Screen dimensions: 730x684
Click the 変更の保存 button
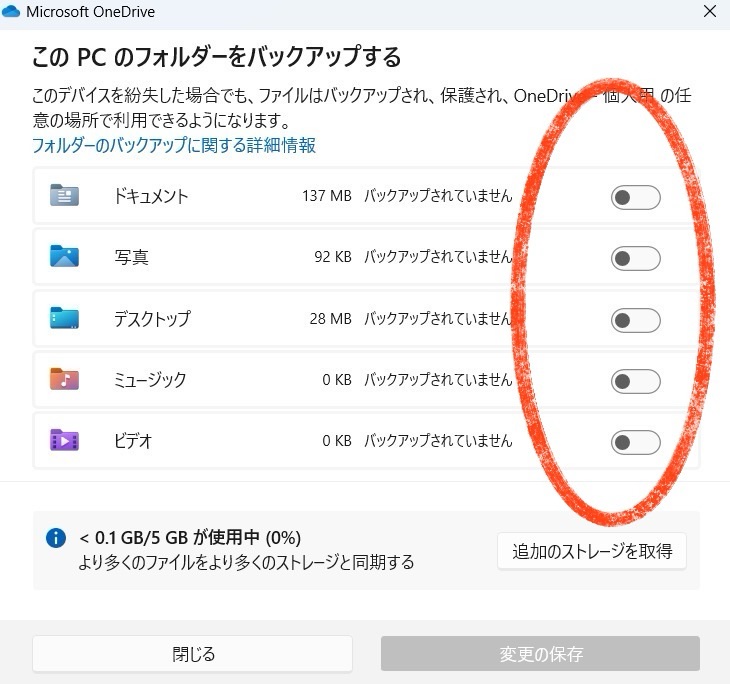point(540,654)
